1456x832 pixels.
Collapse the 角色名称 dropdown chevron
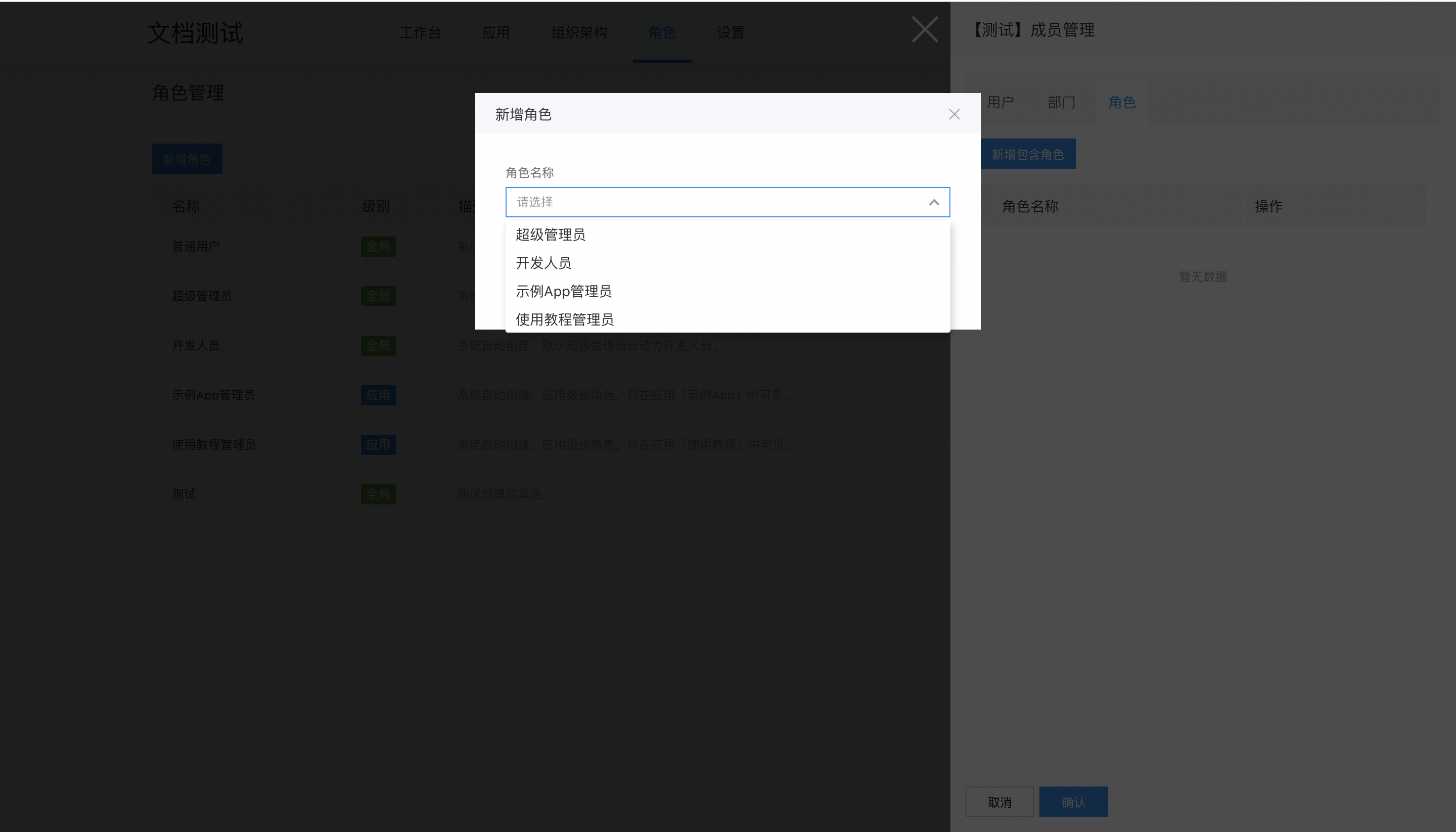click(934, 202)
